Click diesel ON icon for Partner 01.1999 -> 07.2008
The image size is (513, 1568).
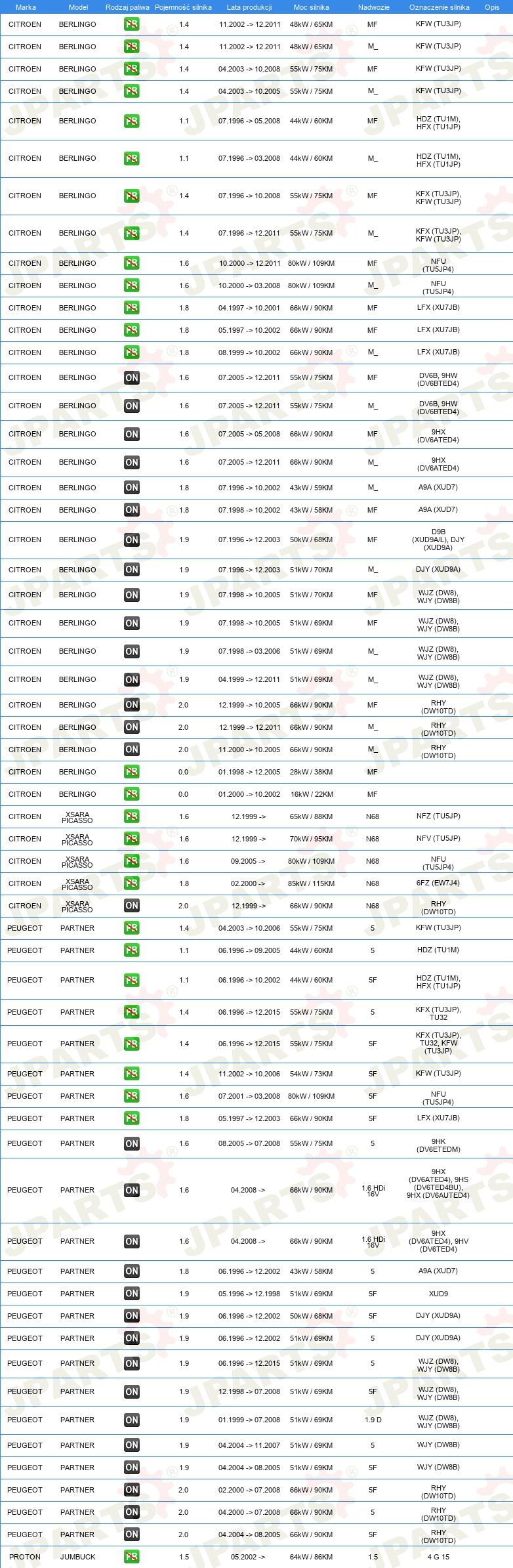click(x=131, y=1420)
